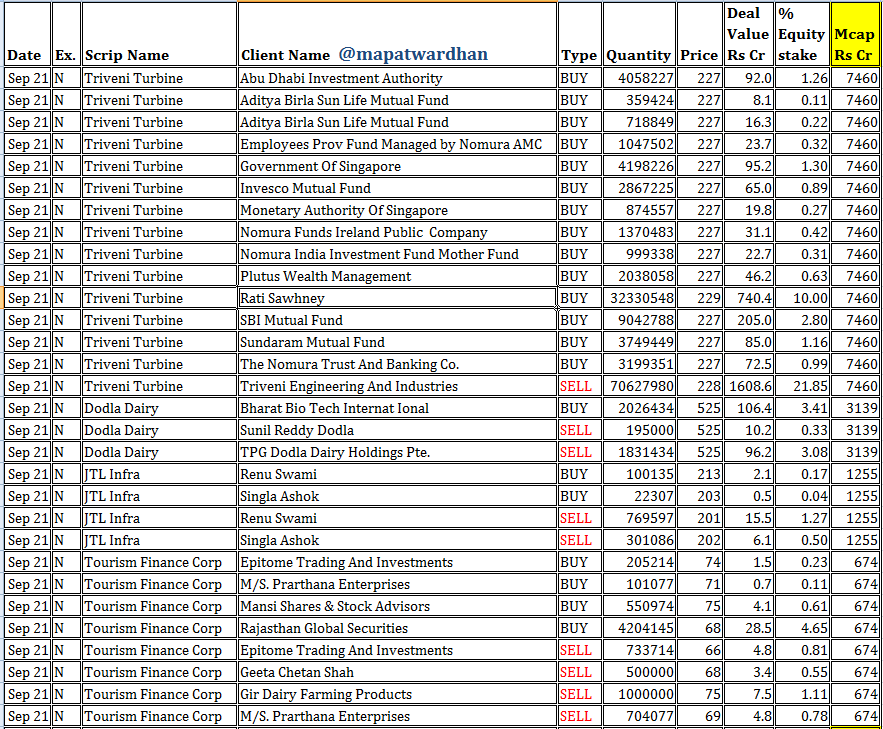Select Rajasthan Global Securities cell

pos(398,628)
